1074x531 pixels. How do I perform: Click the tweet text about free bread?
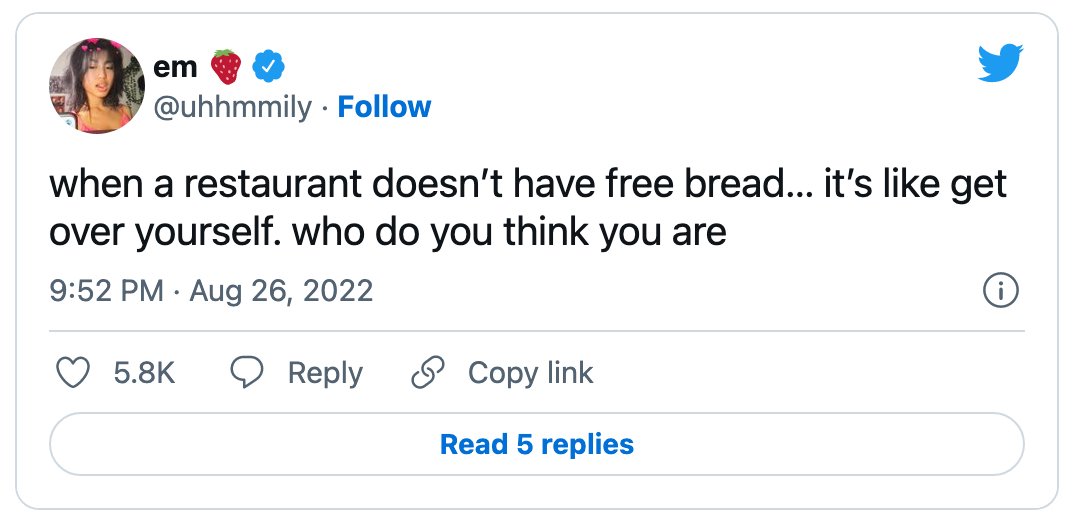click(x=527, y=208)
